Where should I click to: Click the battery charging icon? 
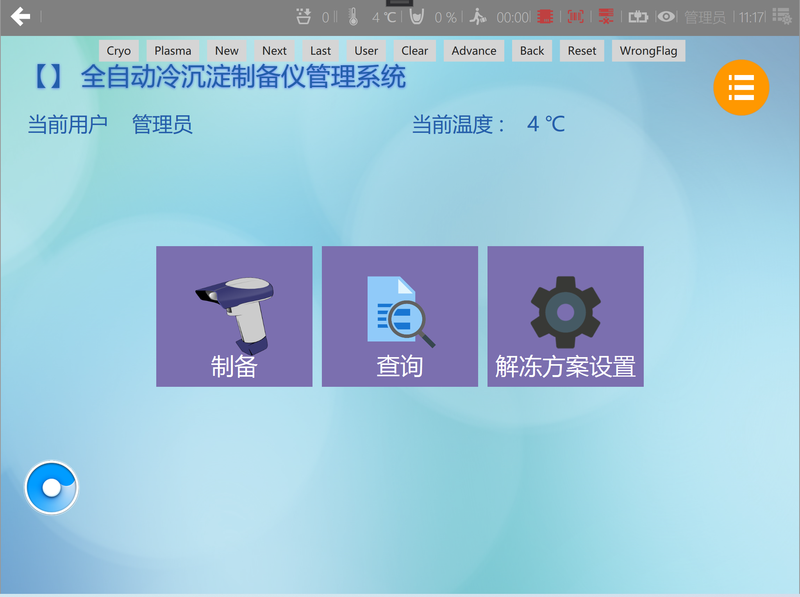[x=638, y=17]
